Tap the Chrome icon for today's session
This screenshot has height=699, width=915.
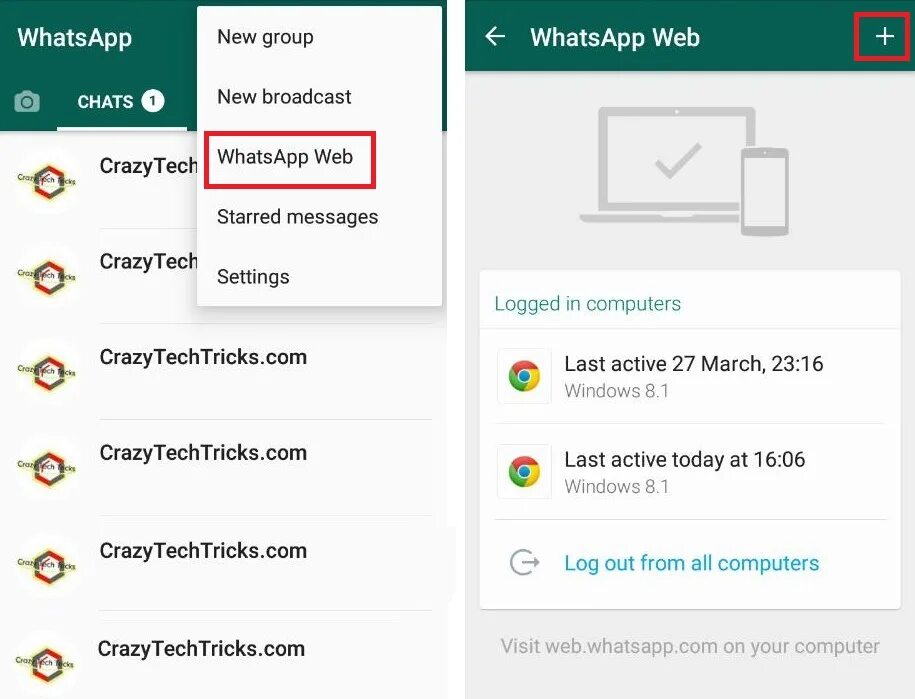(x=524, y=471)
